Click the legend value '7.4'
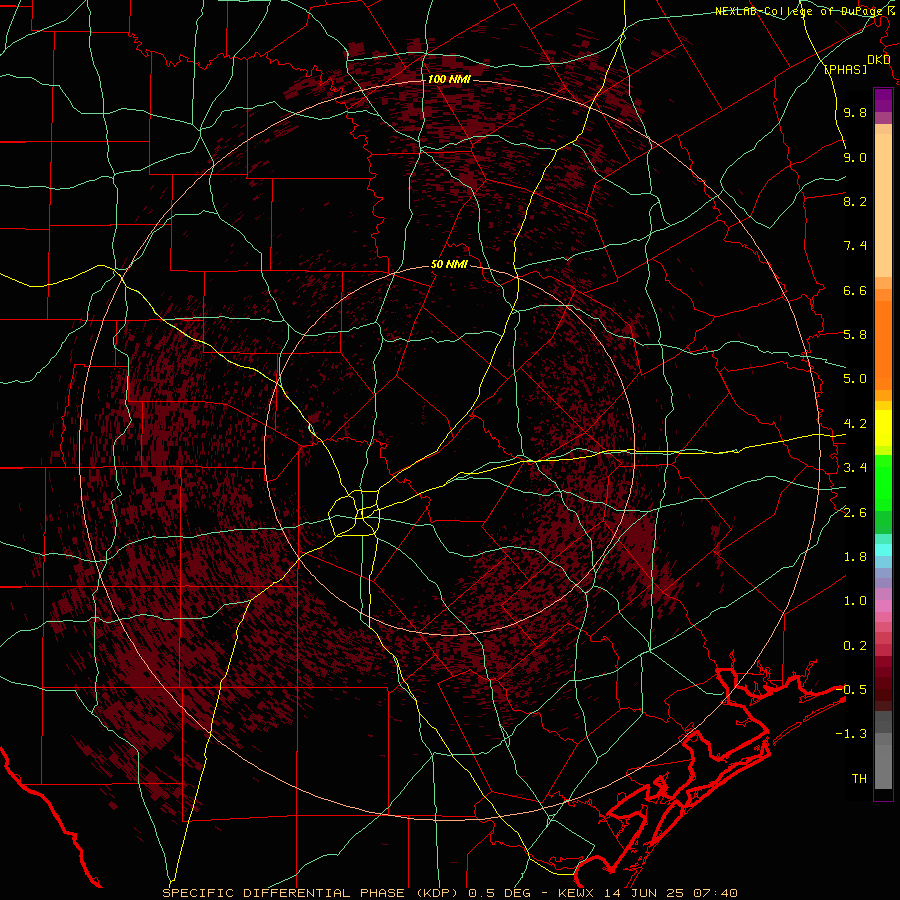The height and width of the screenshot is (900, 900). (855, 246)
